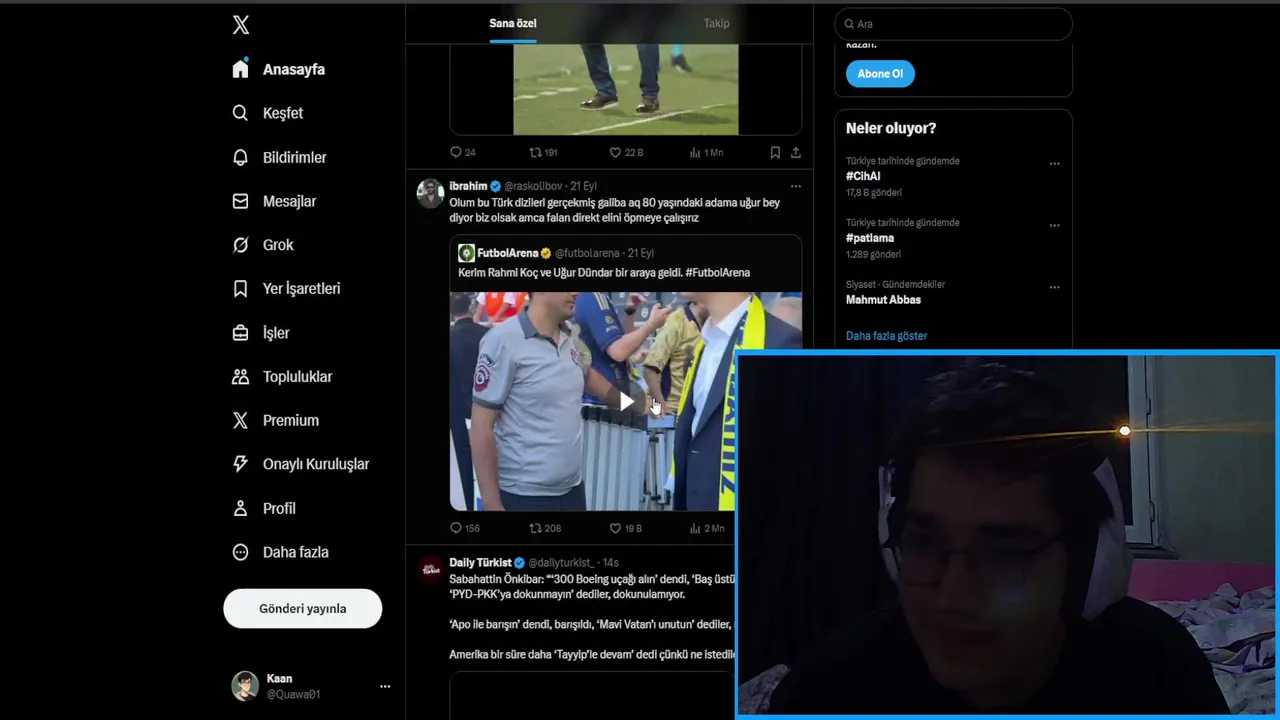Click Kaan profile avatar

(245, 686)
